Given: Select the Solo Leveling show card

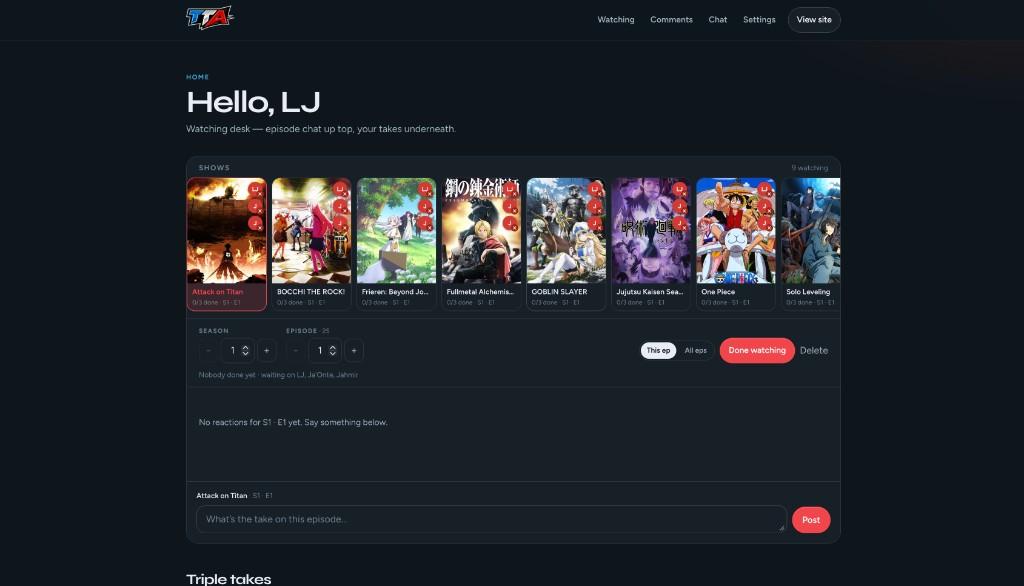Looking at the screenshot, I should [x=810, y=244].
